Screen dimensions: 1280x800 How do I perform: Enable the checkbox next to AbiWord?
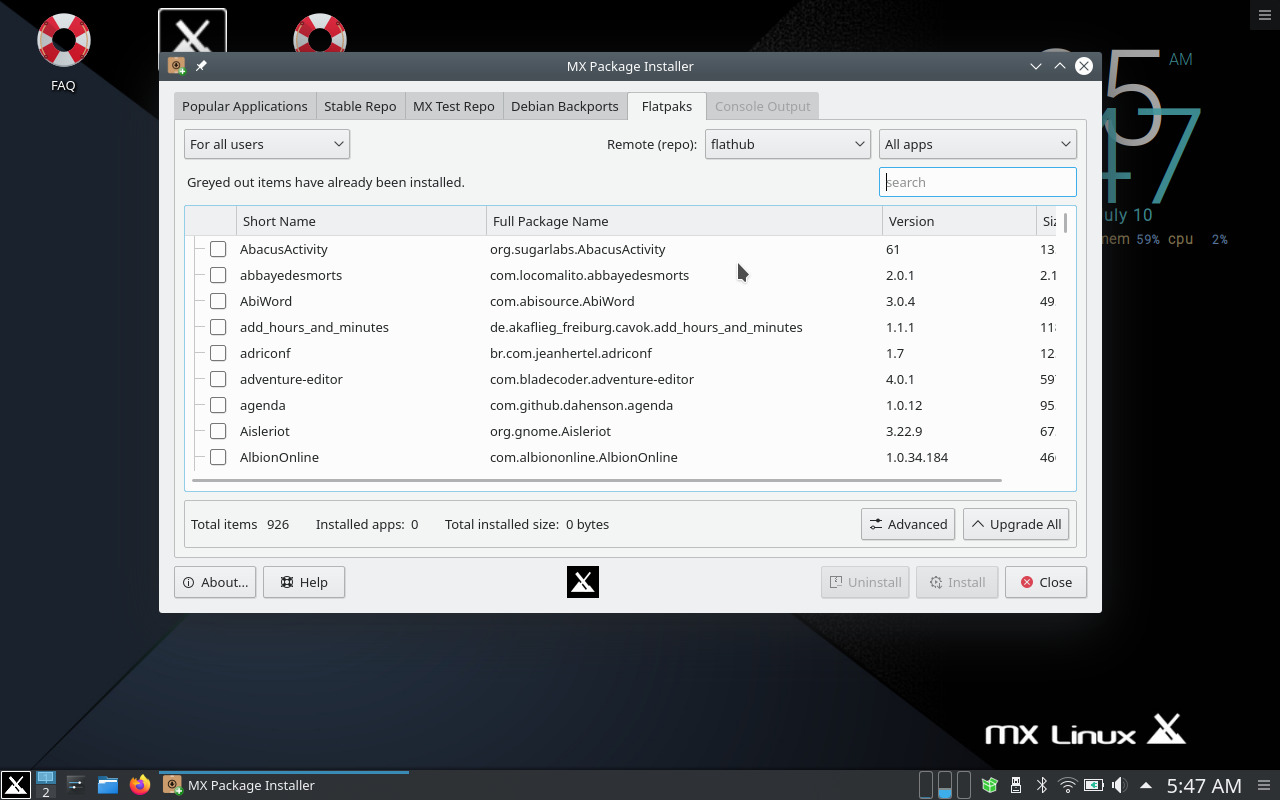coord(218,301)
